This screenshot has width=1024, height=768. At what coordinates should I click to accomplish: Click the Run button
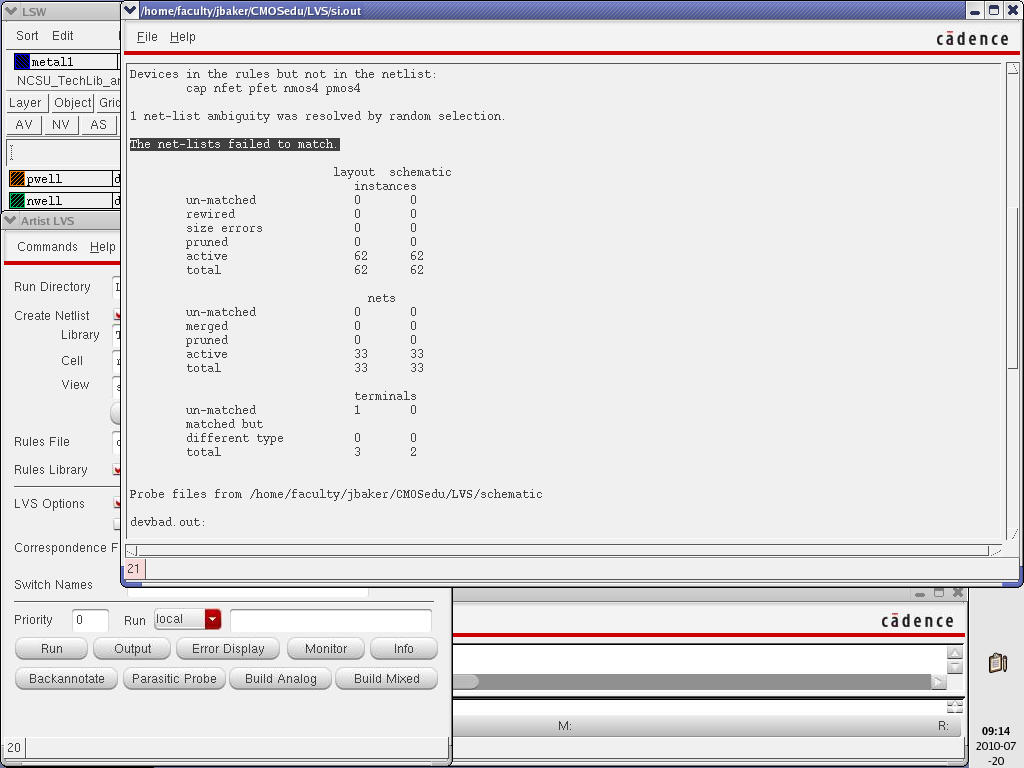pyautogui.click(x=52, y=648)
